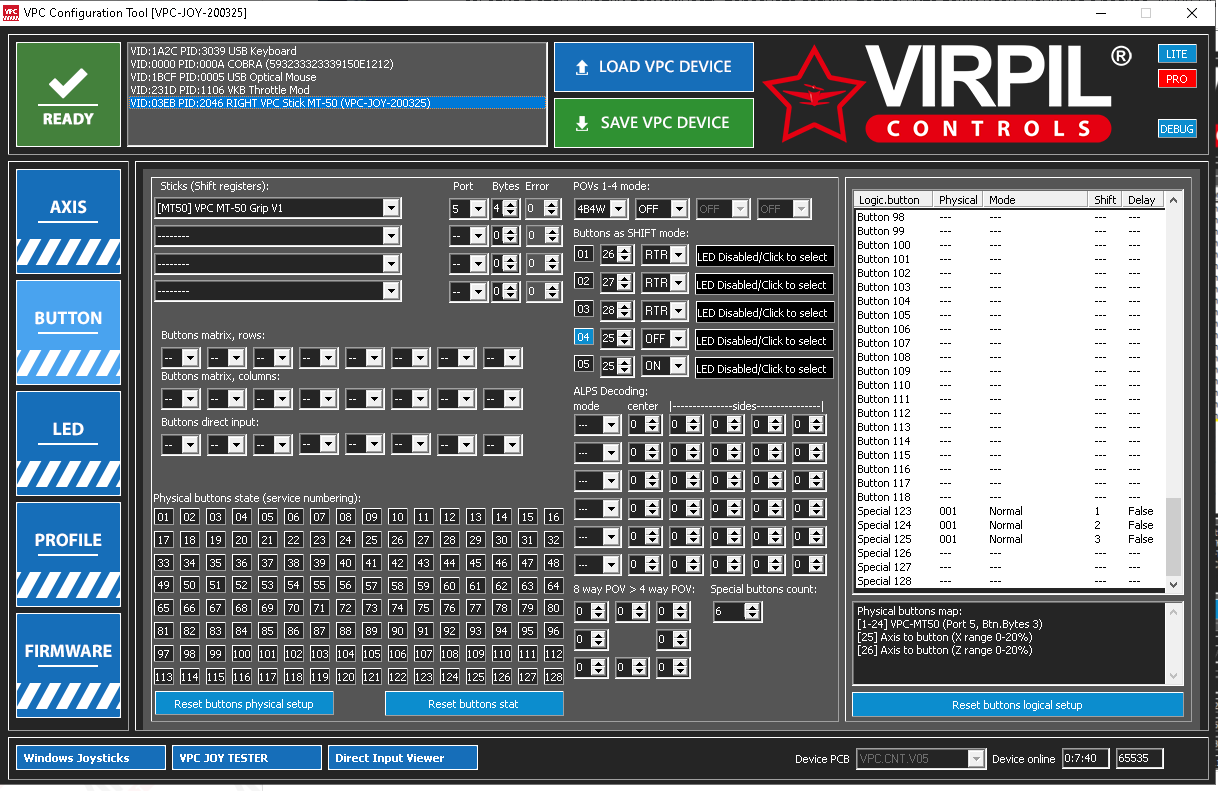
Task: Open the 4B4W POV mode dropdown
Action: pyautogui.click(x=600, y=209)
